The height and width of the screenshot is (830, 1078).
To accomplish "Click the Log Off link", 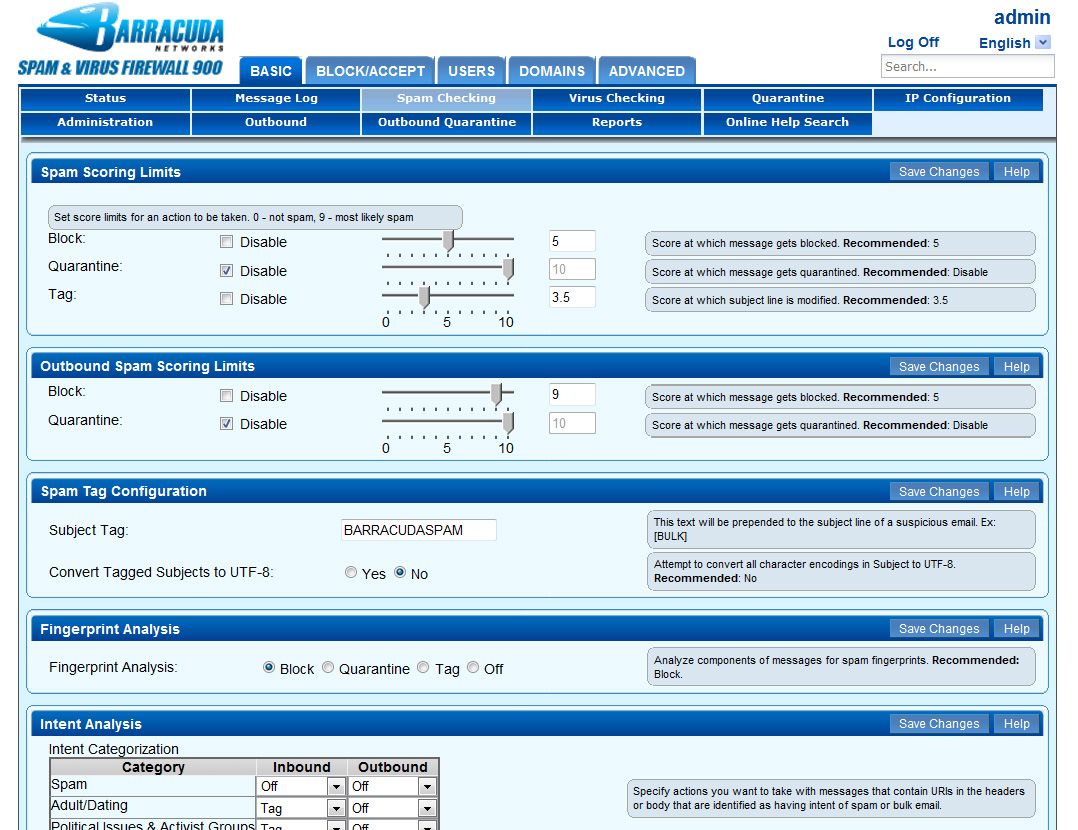I will 913,42.
